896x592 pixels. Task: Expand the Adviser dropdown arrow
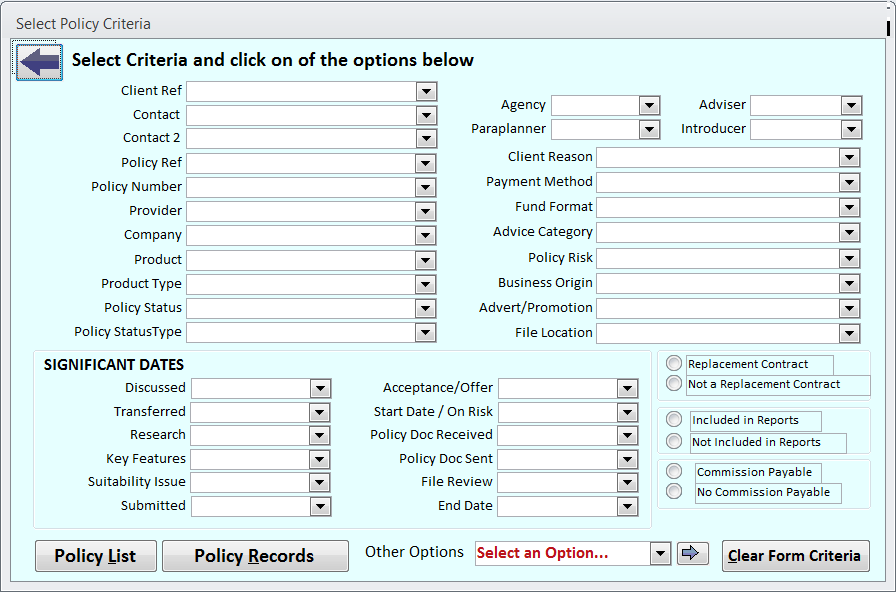[851, 105]
